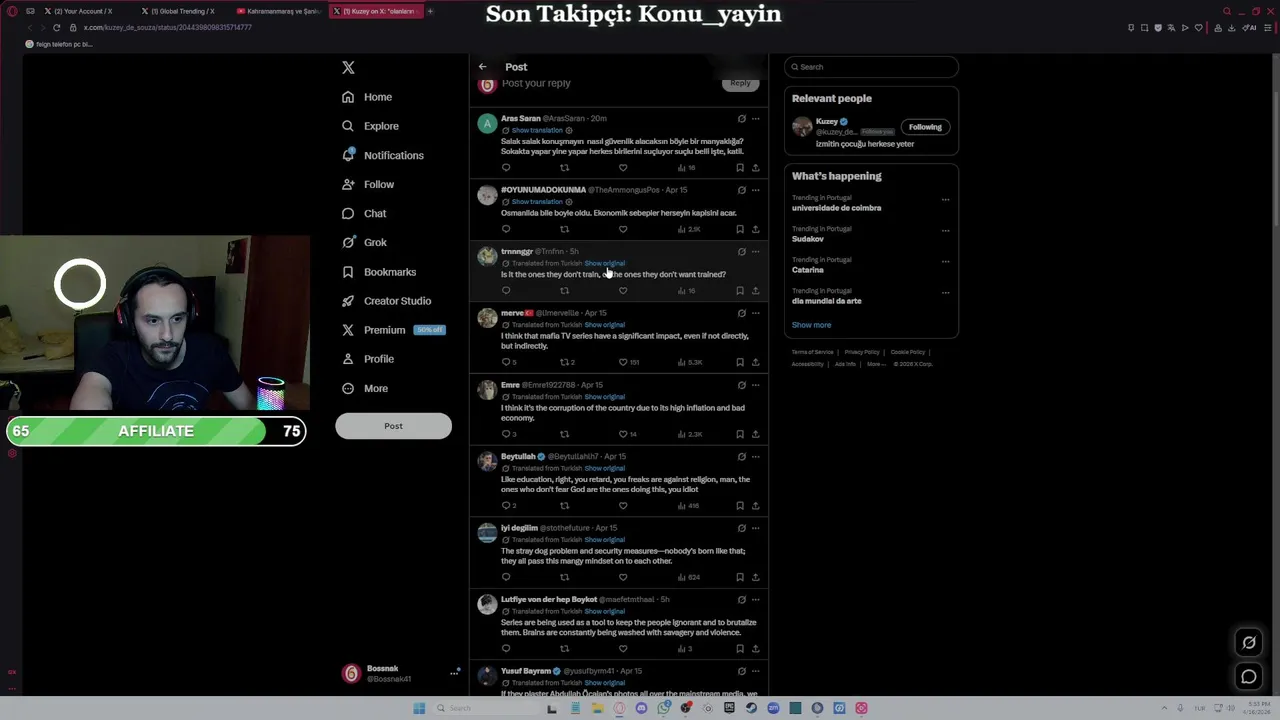Open the Windows Start menu
Screen dimensions: 1280x720
point(419,708)
